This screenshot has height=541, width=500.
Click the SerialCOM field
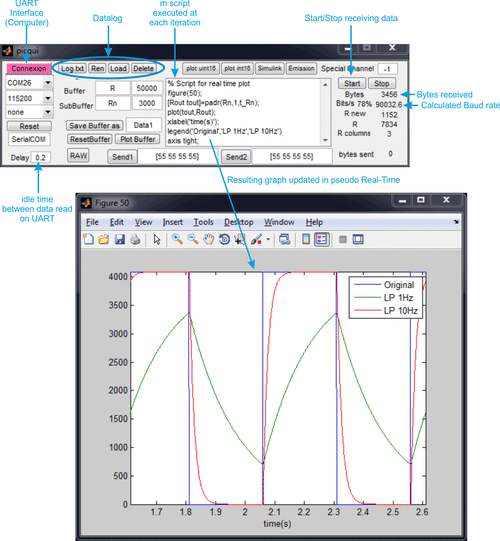[29, 139]
